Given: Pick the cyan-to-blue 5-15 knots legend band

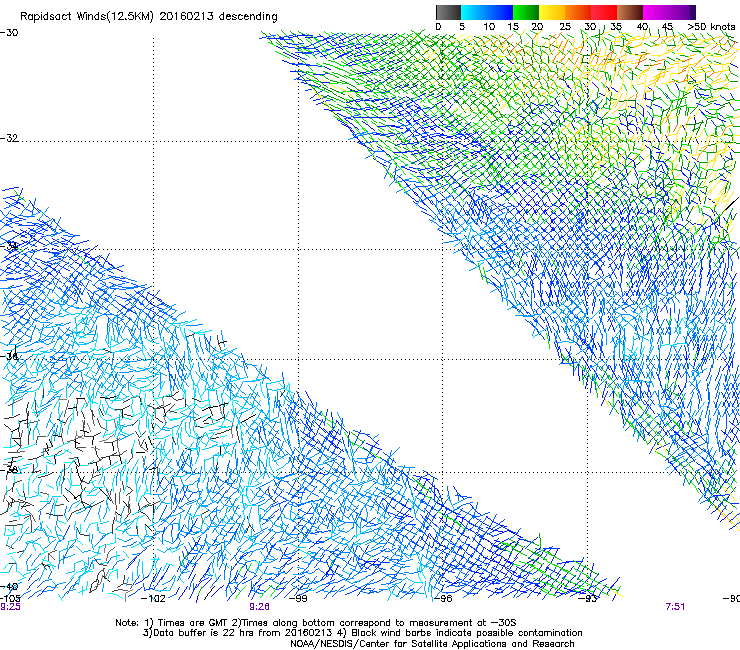Looking at the screenshot, I should click(x=487, y=12).
